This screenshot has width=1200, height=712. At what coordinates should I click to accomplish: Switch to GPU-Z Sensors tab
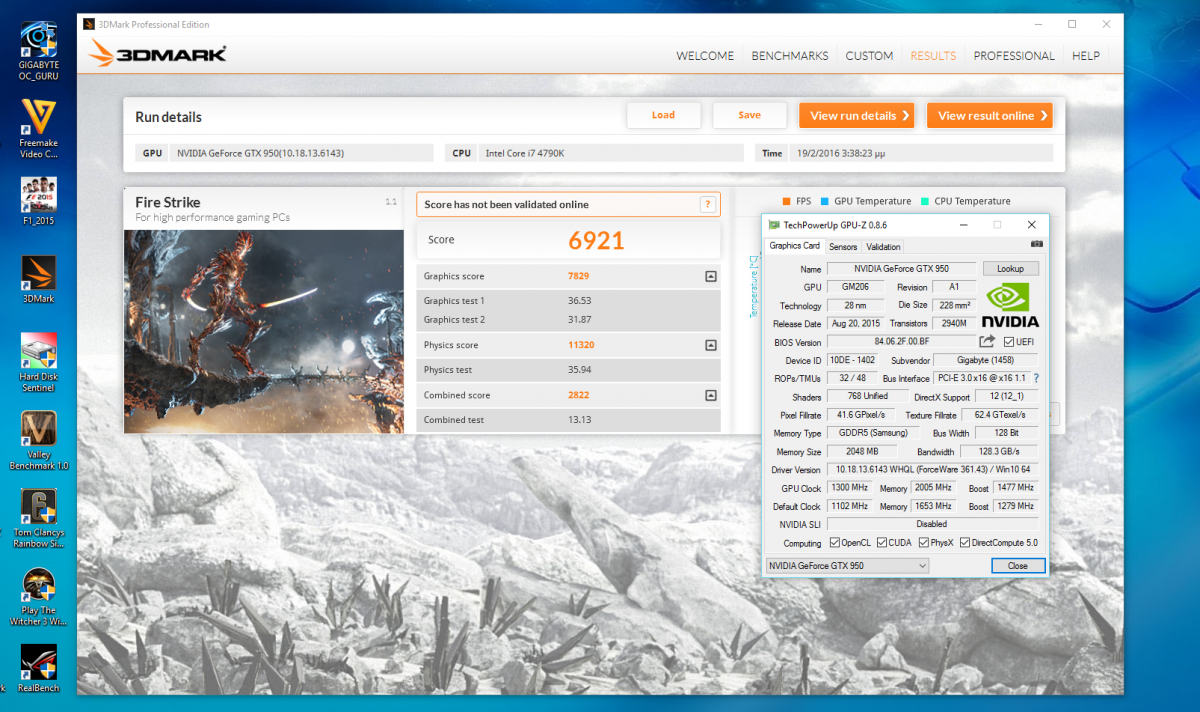pos(843,246)
